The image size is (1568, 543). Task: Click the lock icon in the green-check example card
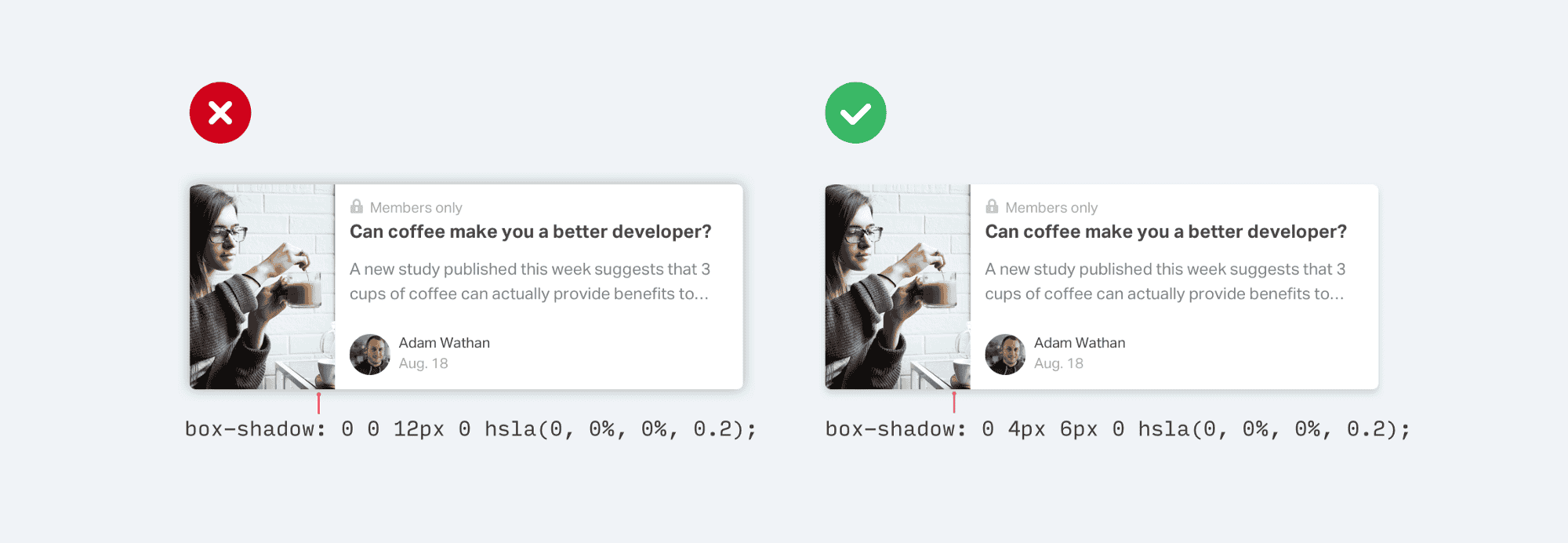[992, 206]
